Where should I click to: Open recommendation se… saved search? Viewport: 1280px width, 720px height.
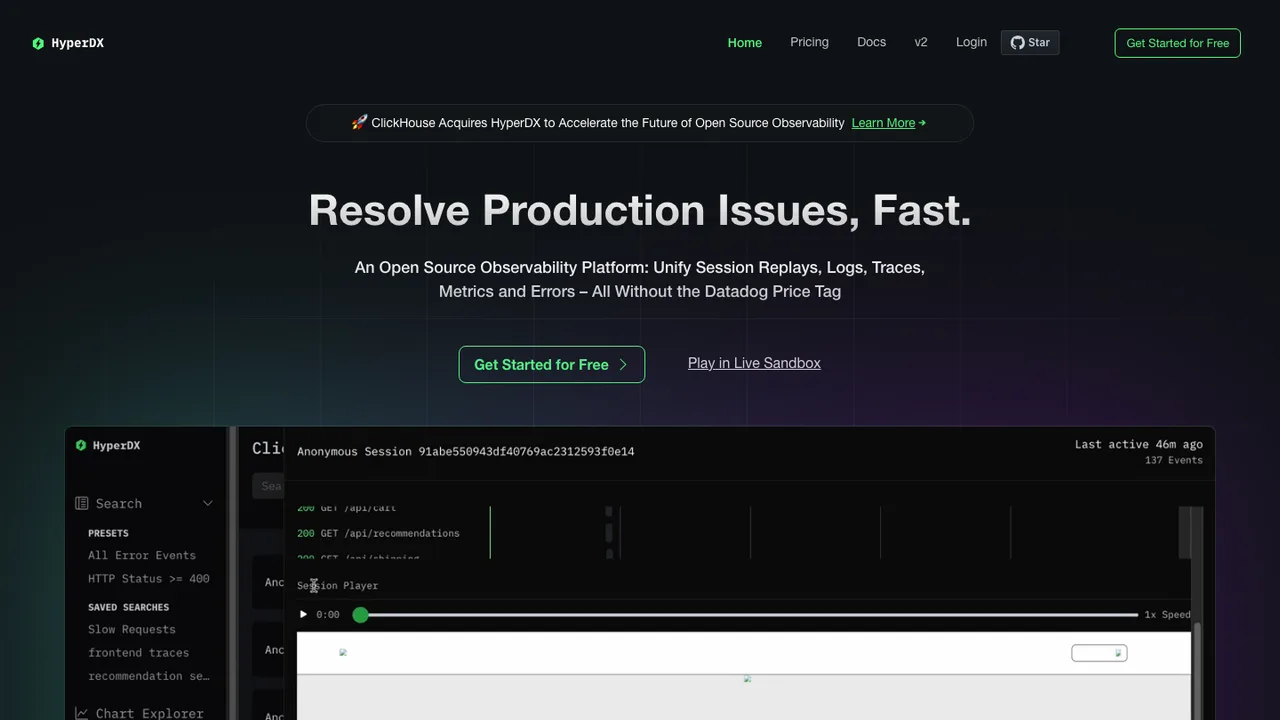[149, 676]
